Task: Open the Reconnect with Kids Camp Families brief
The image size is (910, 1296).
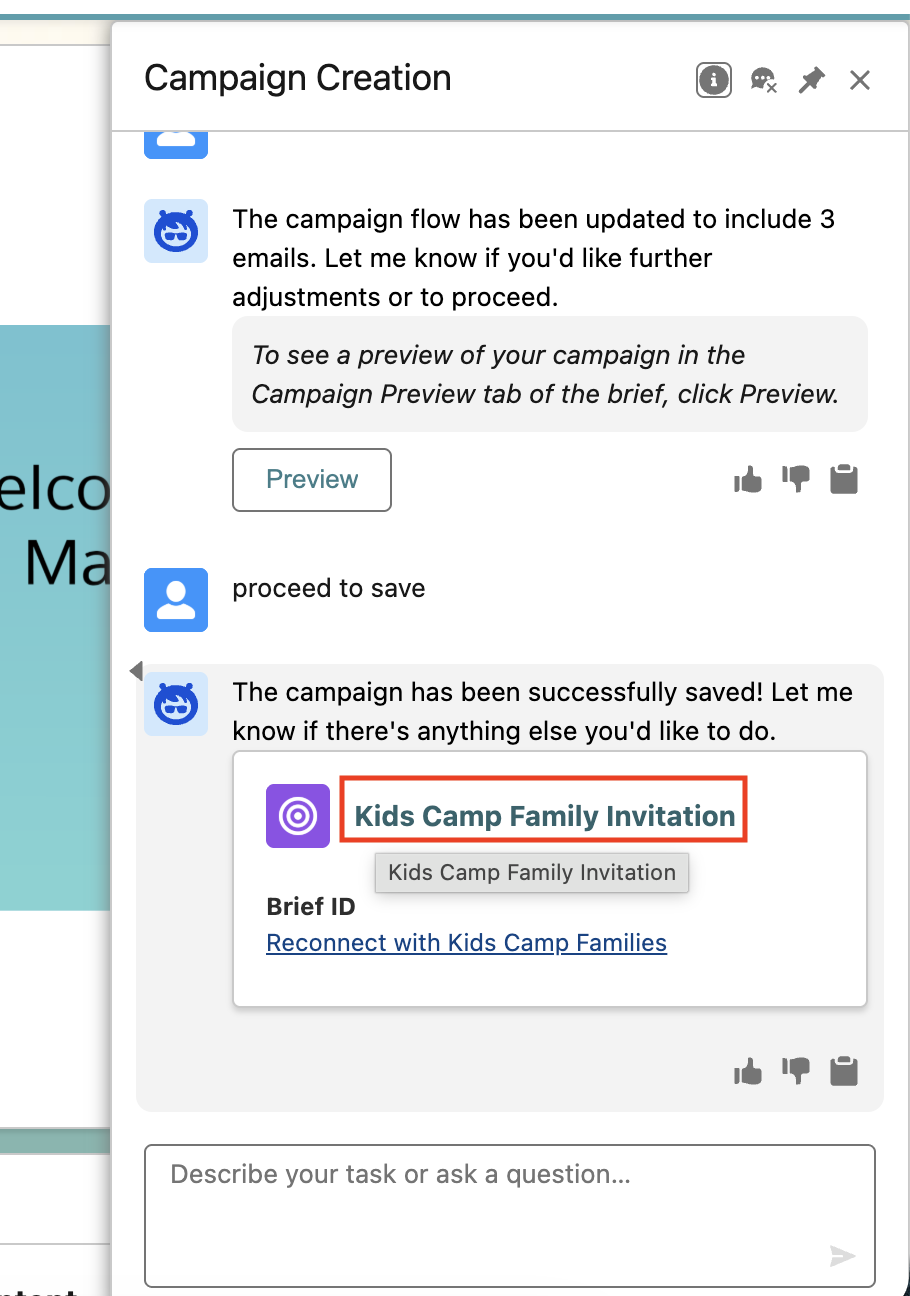Action: [466, 943]
